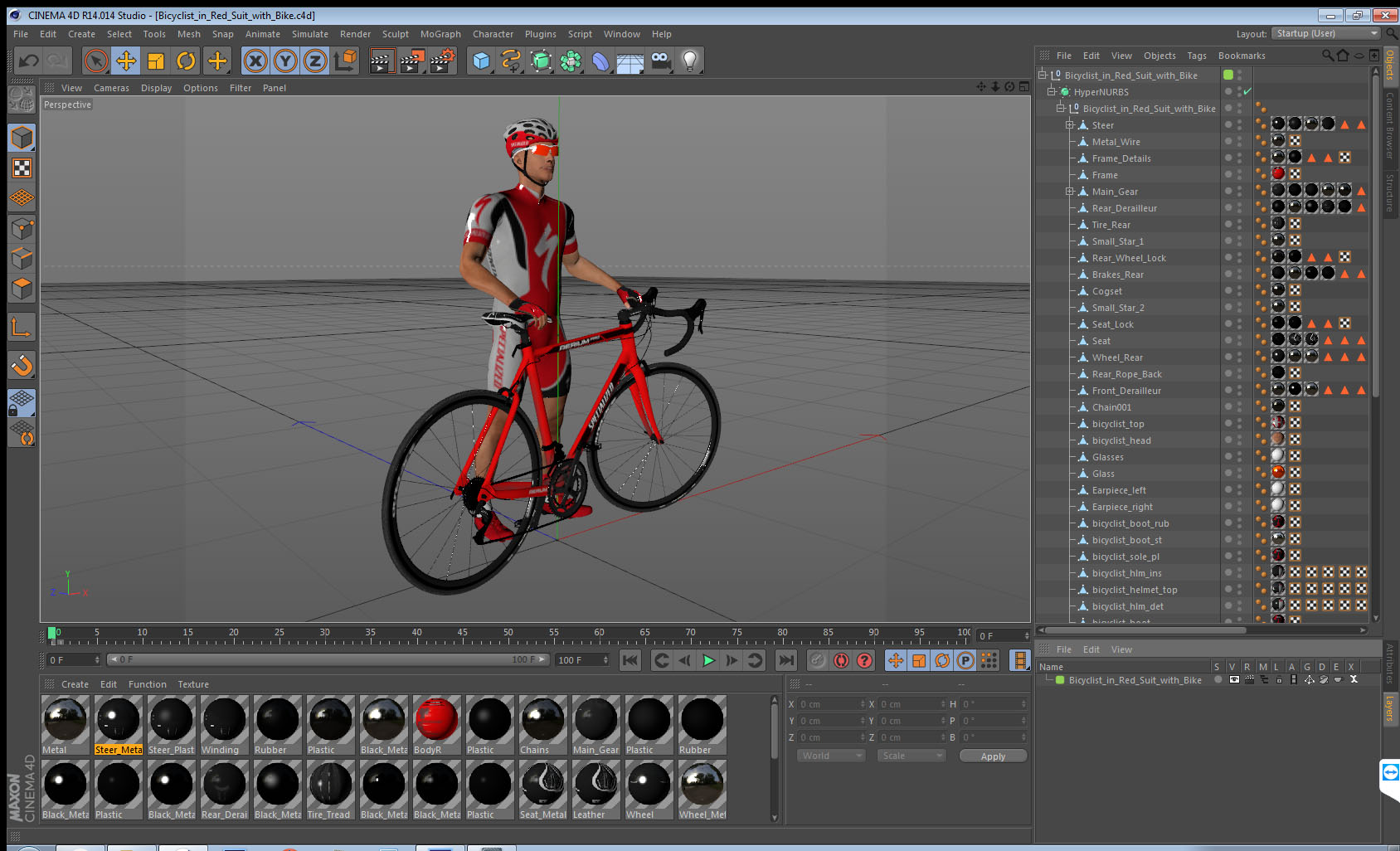Switch to Points mode
The image size is (1400, 851).
(22, 228)
